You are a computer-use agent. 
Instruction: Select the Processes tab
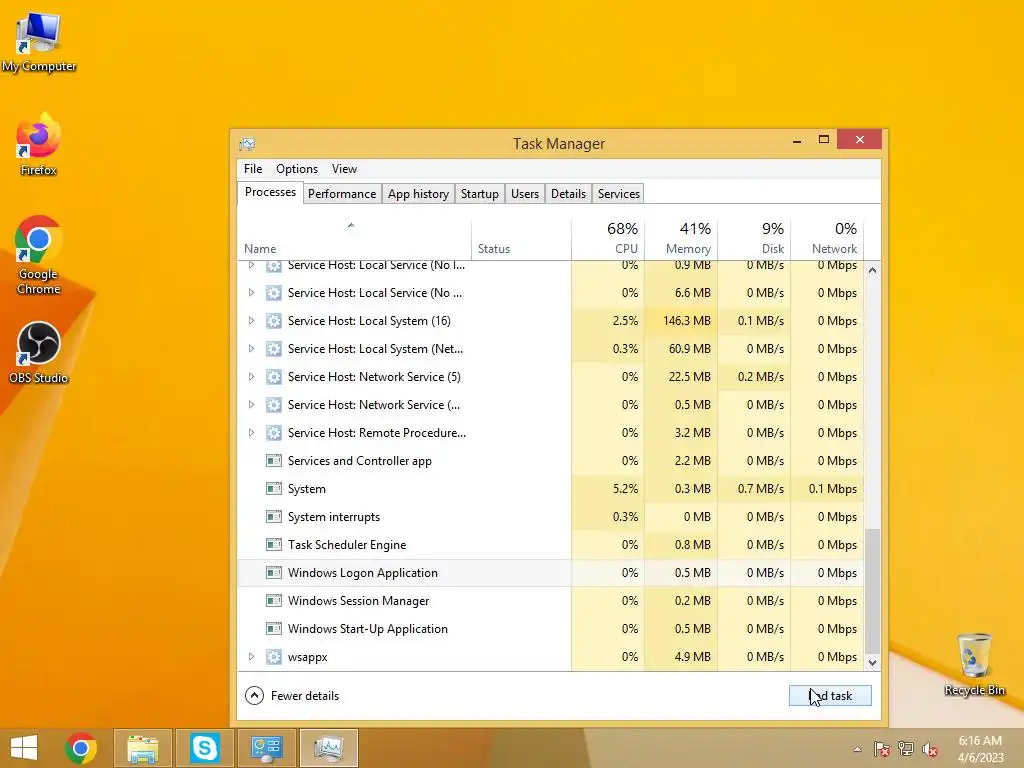270,192
